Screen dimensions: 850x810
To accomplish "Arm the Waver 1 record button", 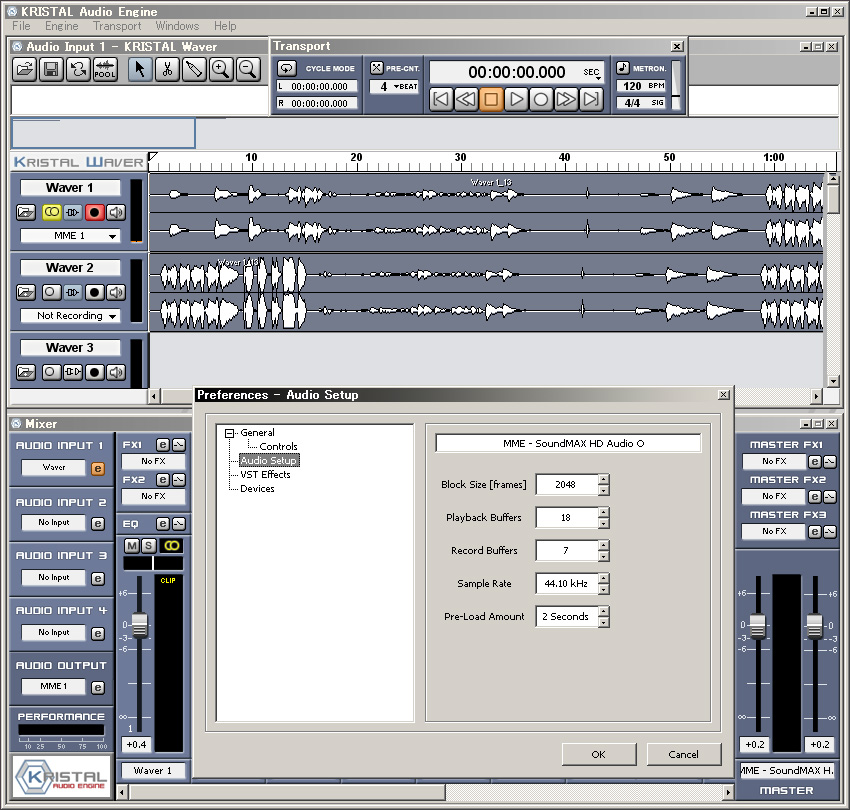I will coord(95,212).
